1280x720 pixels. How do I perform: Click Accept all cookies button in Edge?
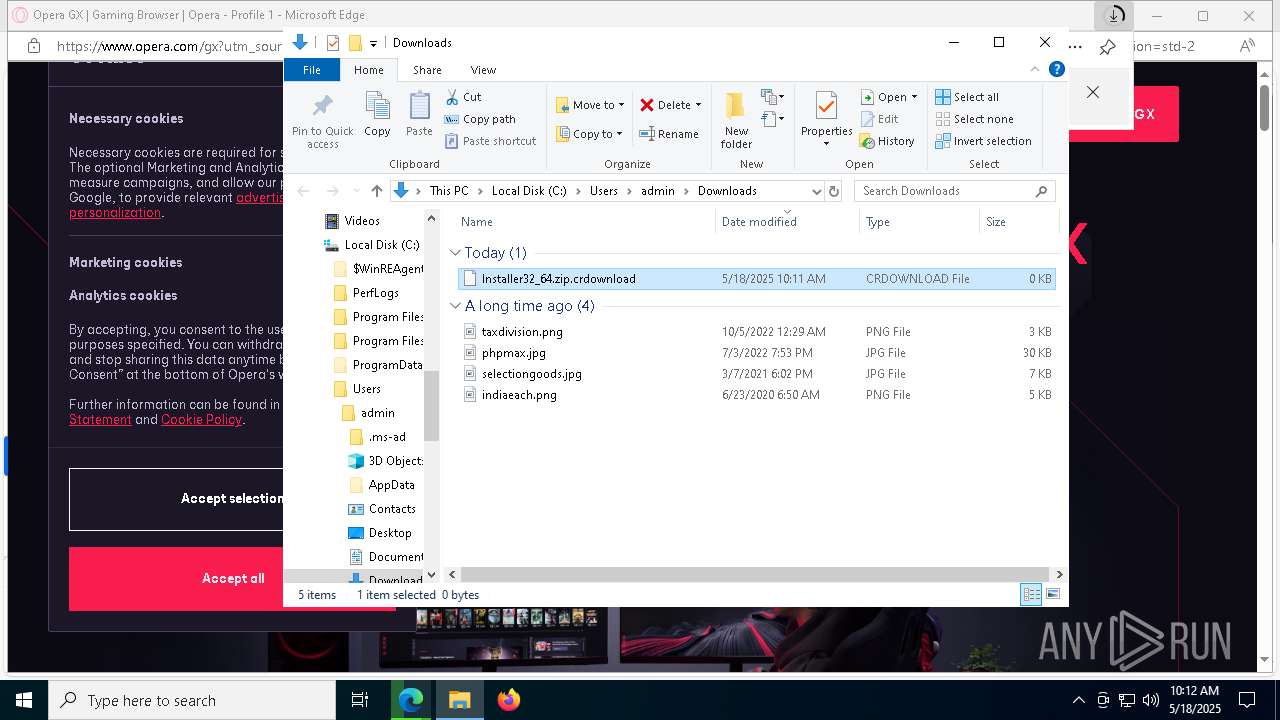pyautogui.click(x=233, y=578)
